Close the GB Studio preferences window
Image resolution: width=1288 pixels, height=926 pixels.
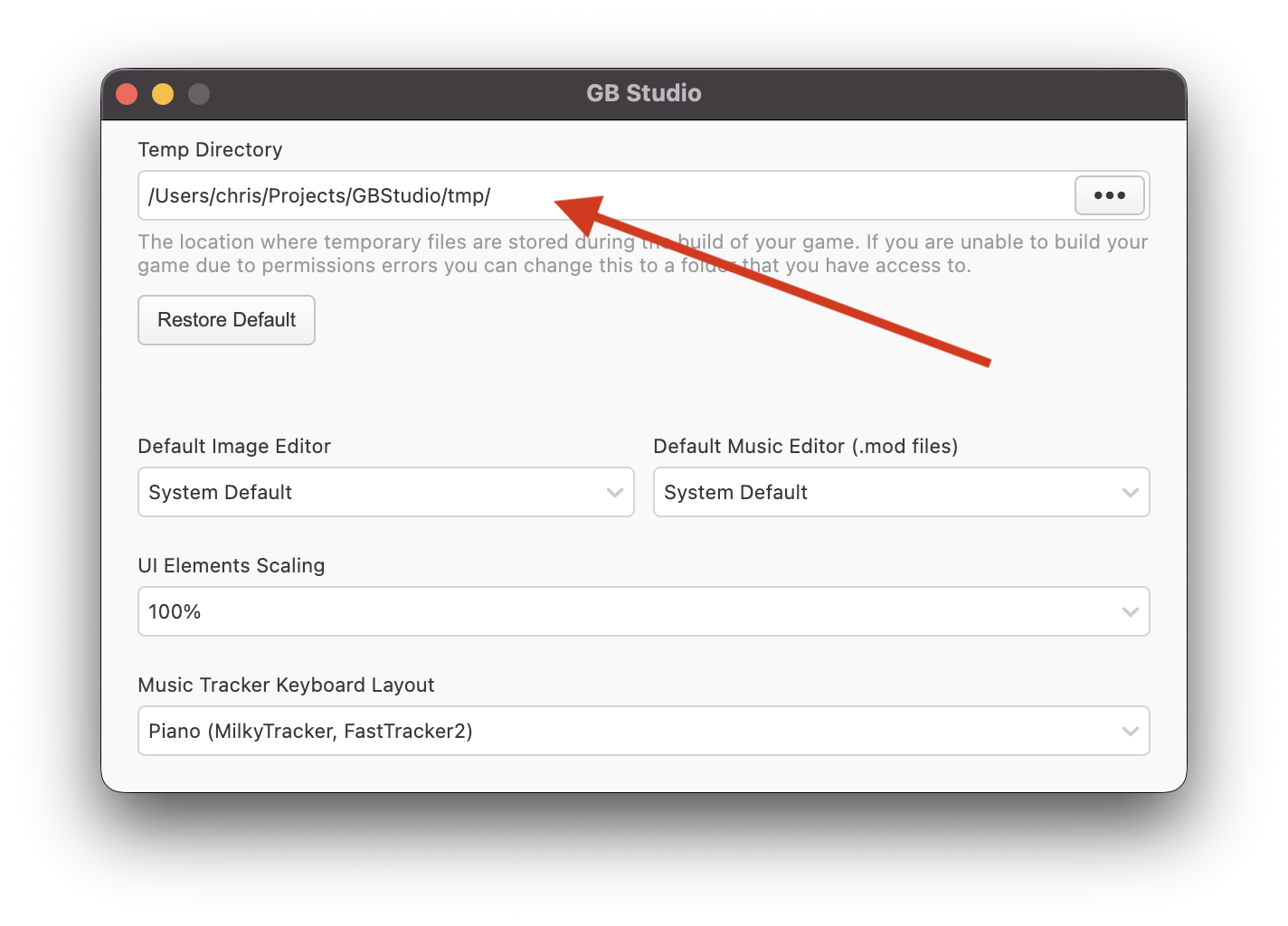127,94
